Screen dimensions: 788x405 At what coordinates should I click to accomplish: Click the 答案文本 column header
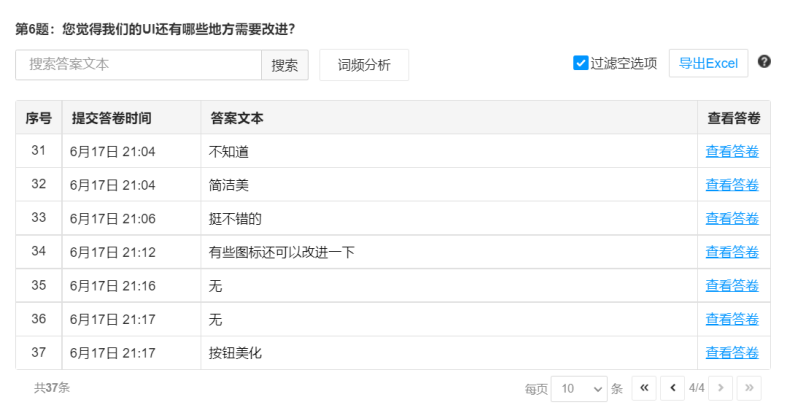tap(237, 118)
